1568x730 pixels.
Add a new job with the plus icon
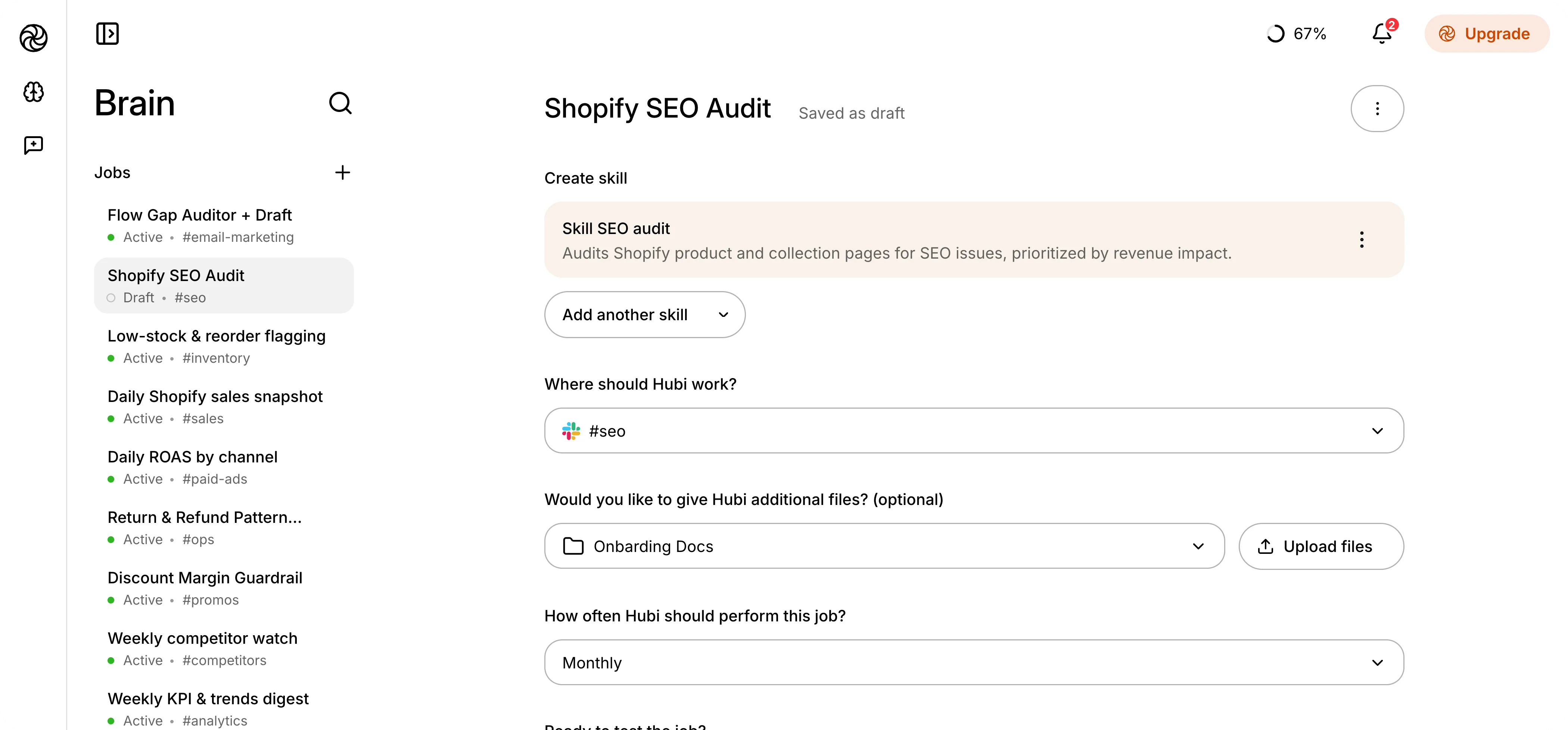pos(343,172)
